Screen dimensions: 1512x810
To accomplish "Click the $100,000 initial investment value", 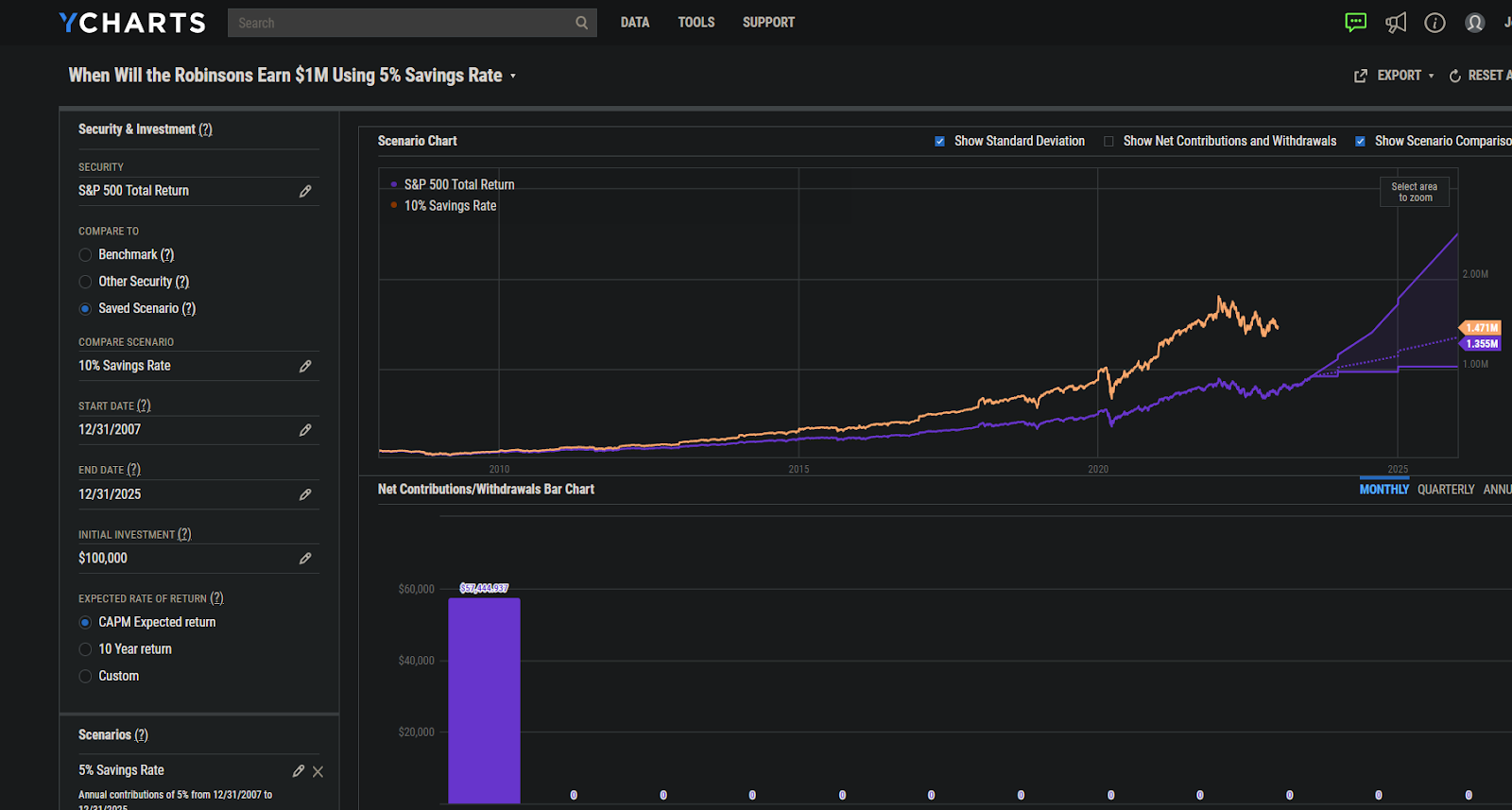I will click(103, 559).
